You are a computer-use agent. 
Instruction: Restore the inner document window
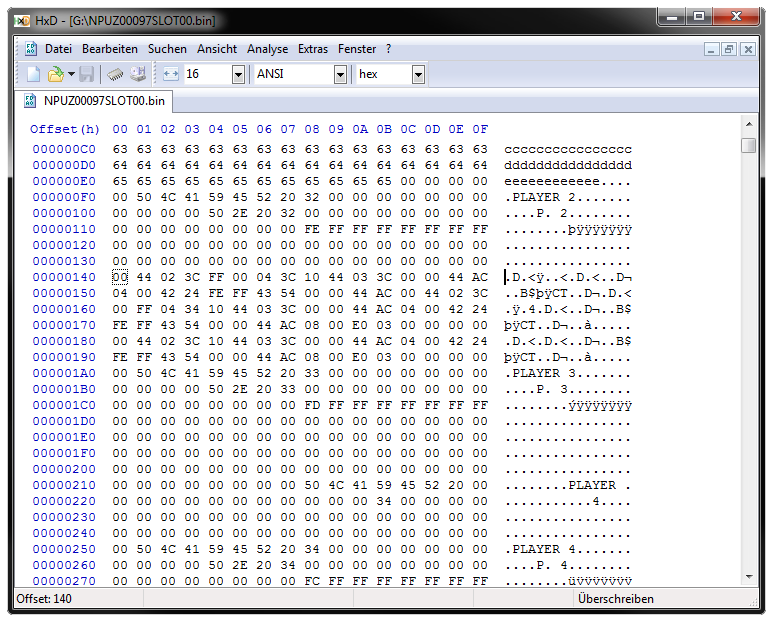(729, 49)
